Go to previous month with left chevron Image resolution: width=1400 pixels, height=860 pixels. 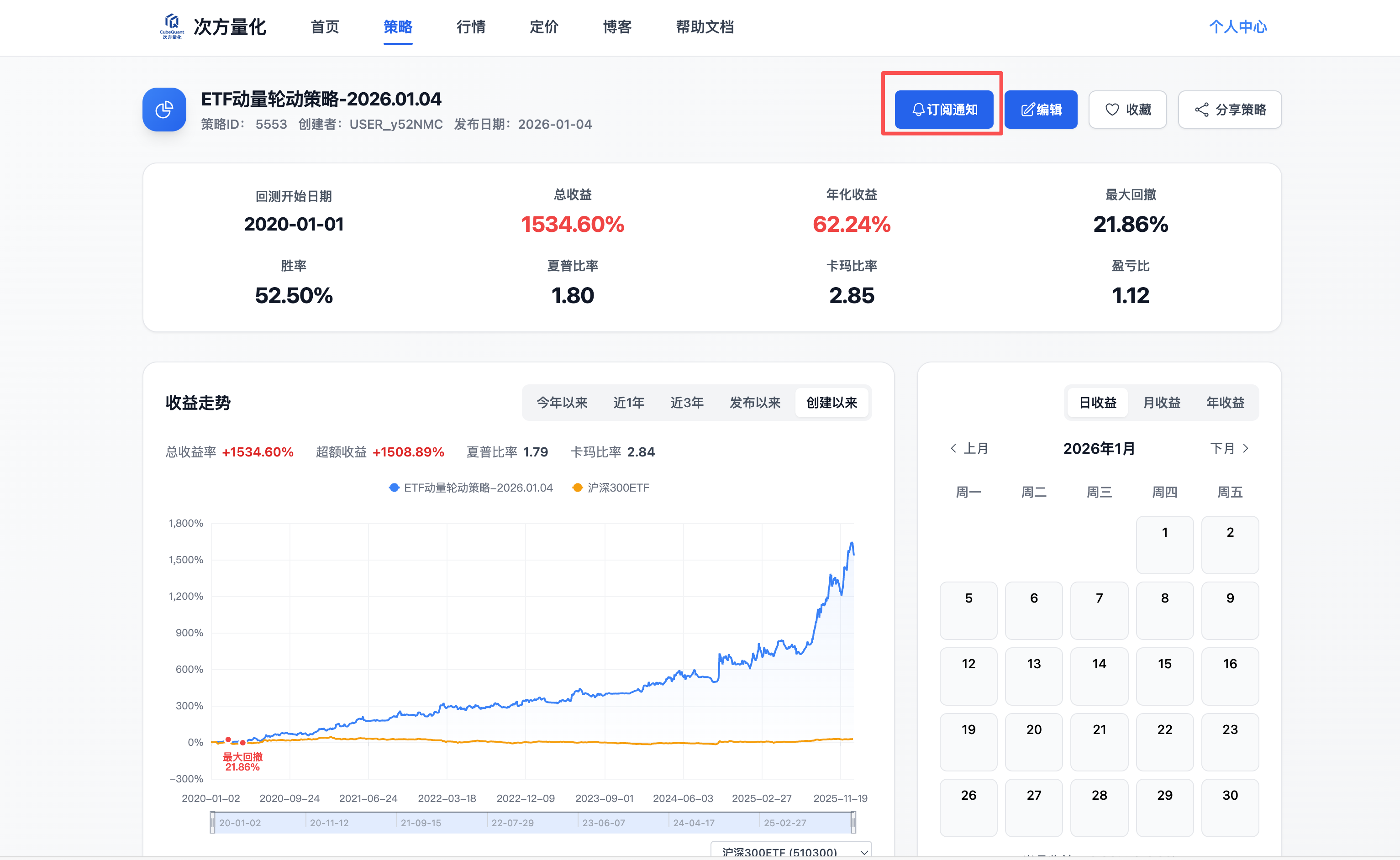click(x=954, y=448)
